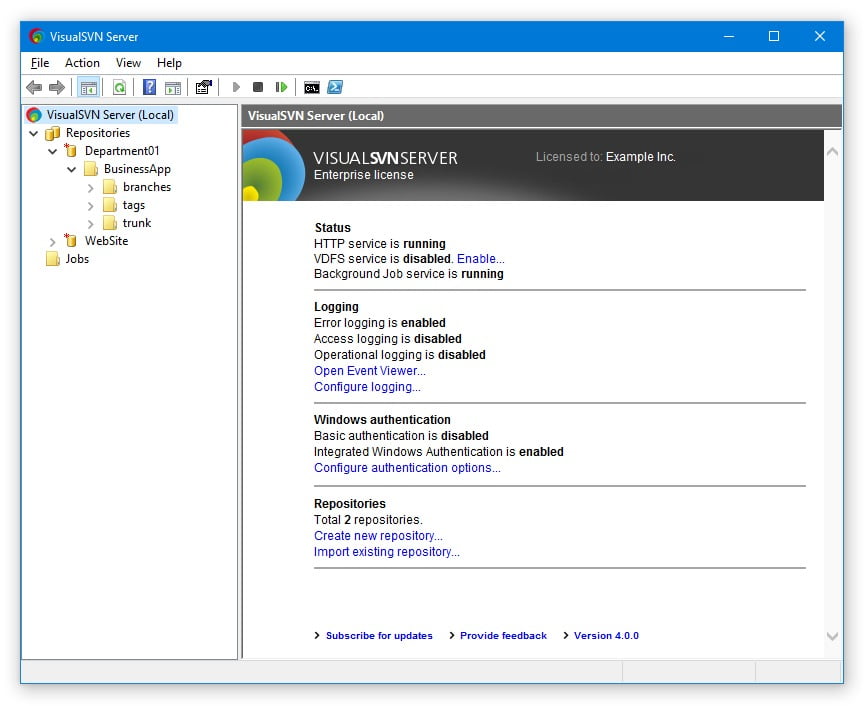The width and height of the screenshot is (864, 706).
Task: Open Help via the question mark icon
Action: pos(149,87)
